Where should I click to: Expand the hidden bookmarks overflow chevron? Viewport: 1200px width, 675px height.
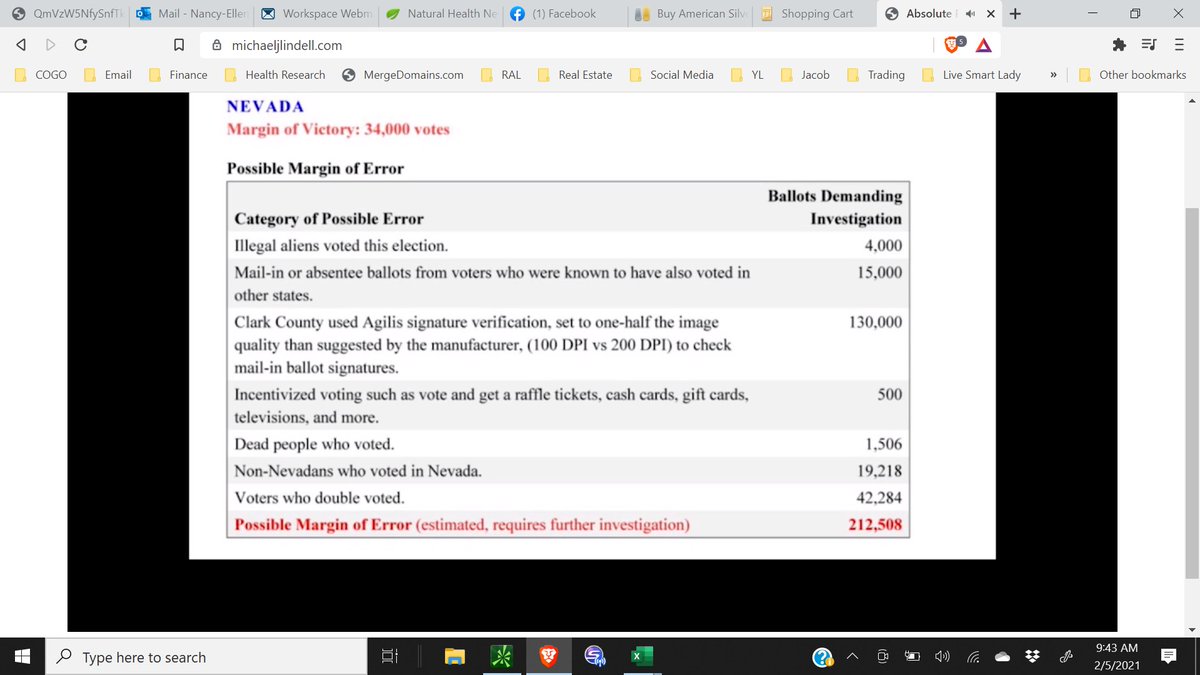coord(1053,75)
